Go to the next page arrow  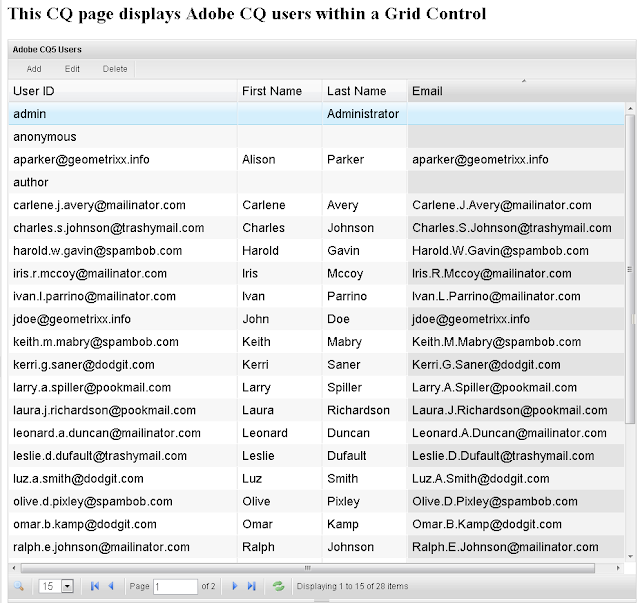(235, 586)
